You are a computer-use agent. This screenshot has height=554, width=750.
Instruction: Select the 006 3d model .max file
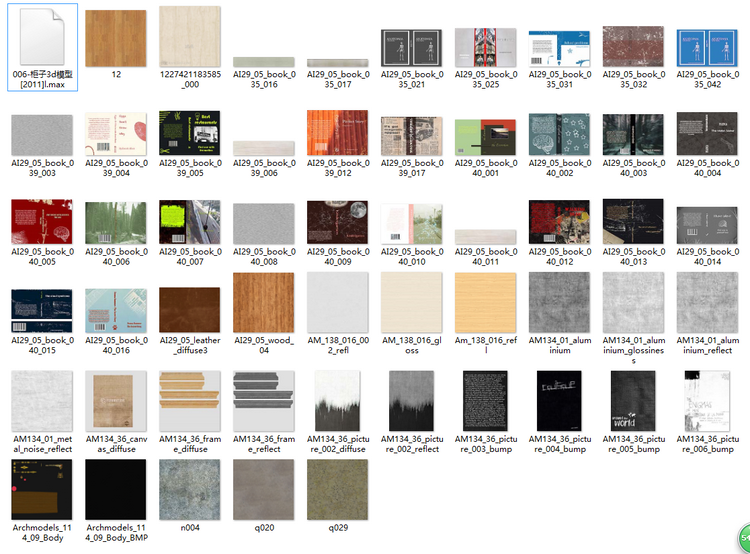42,37
